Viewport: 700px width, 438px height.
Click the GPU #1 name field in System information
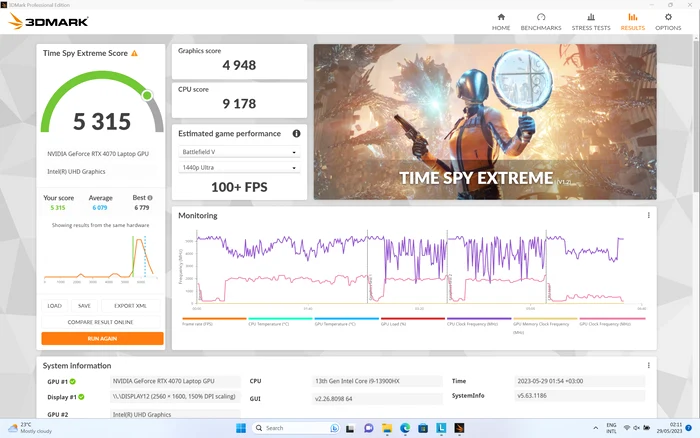(x=175, y=381)
